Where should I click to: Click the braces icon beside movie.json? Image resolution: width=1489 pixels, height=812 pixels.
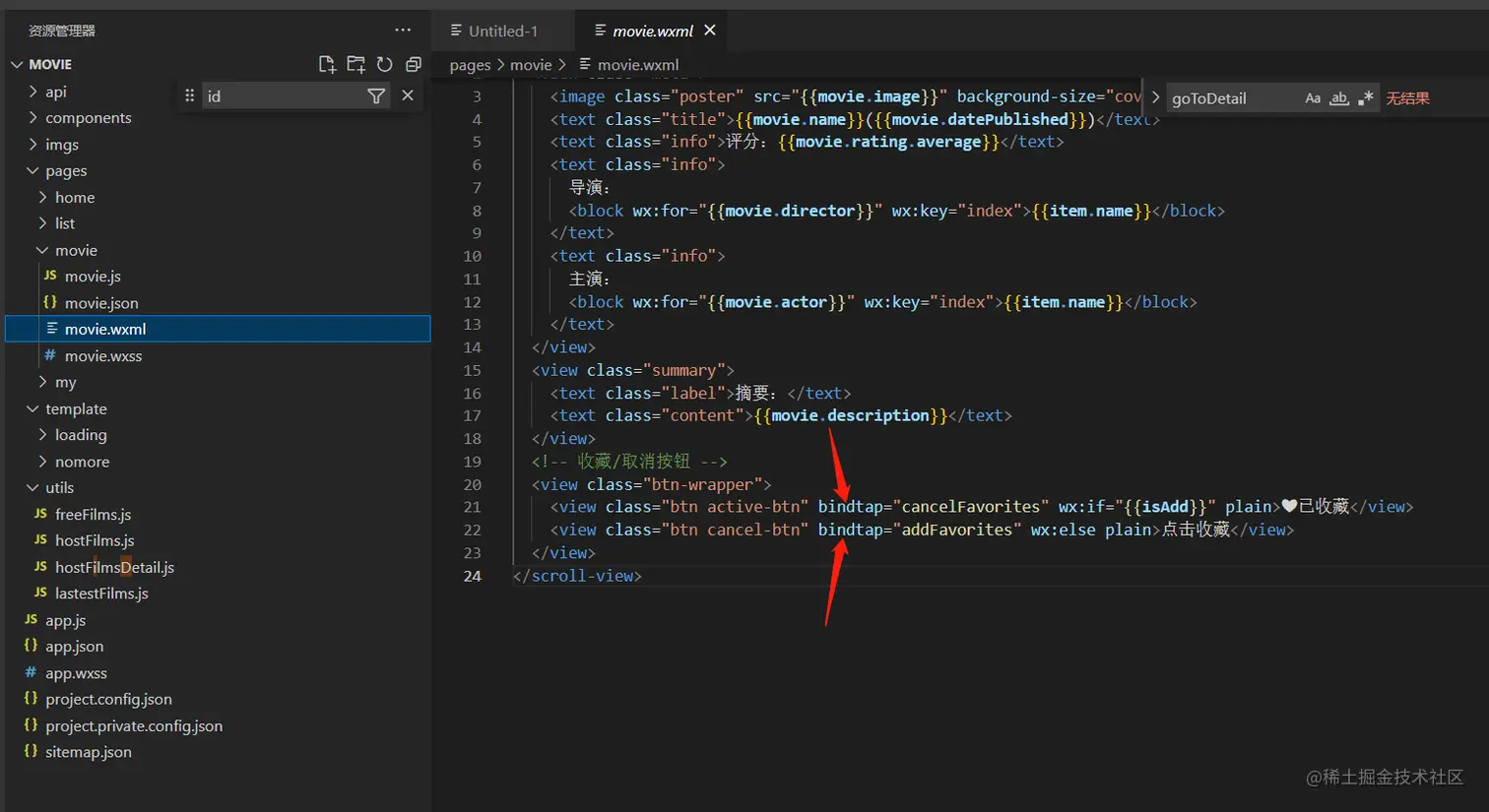tap(50, 302)
